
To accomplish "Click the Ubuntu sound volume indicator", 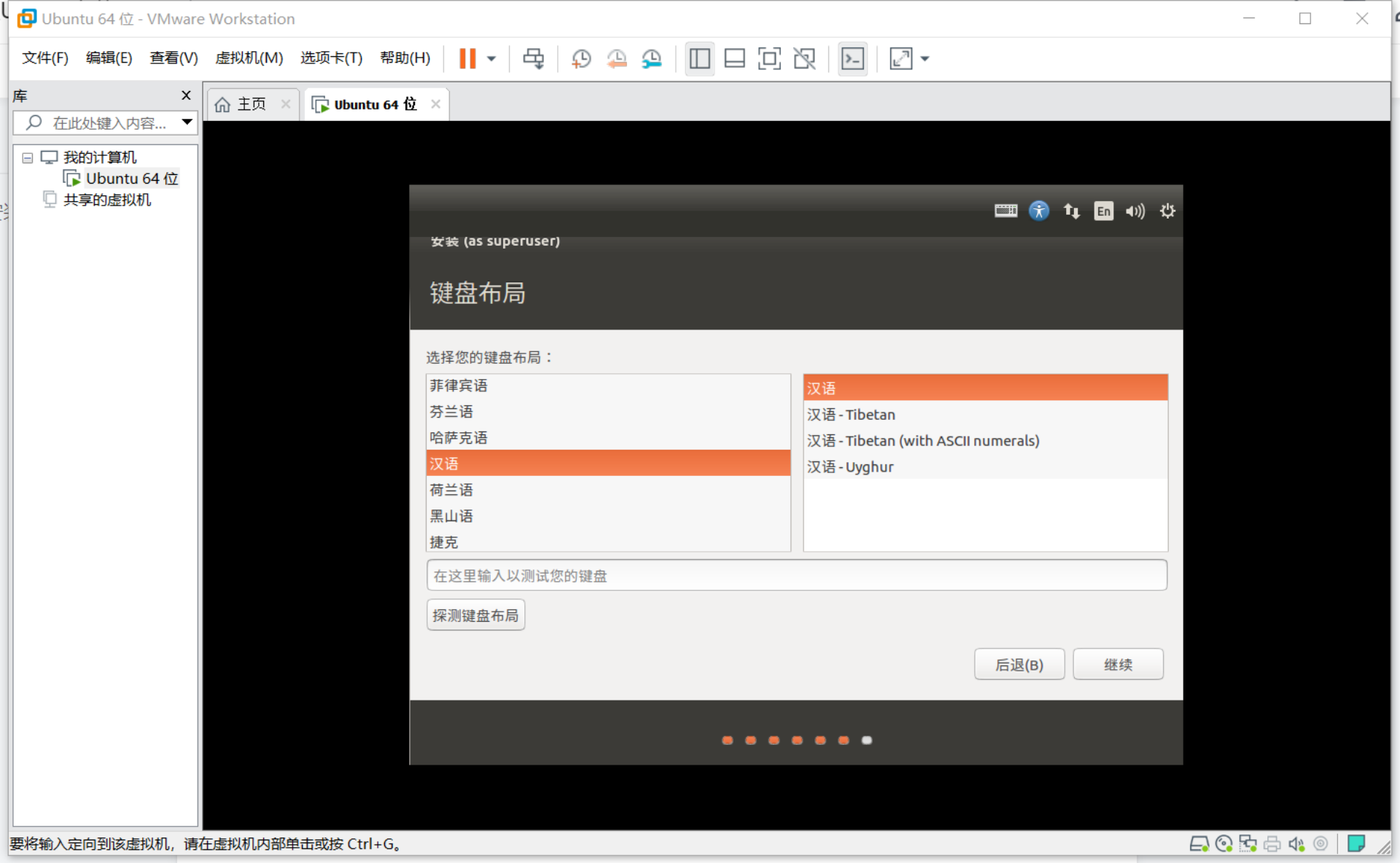I will pos(1135,211).
